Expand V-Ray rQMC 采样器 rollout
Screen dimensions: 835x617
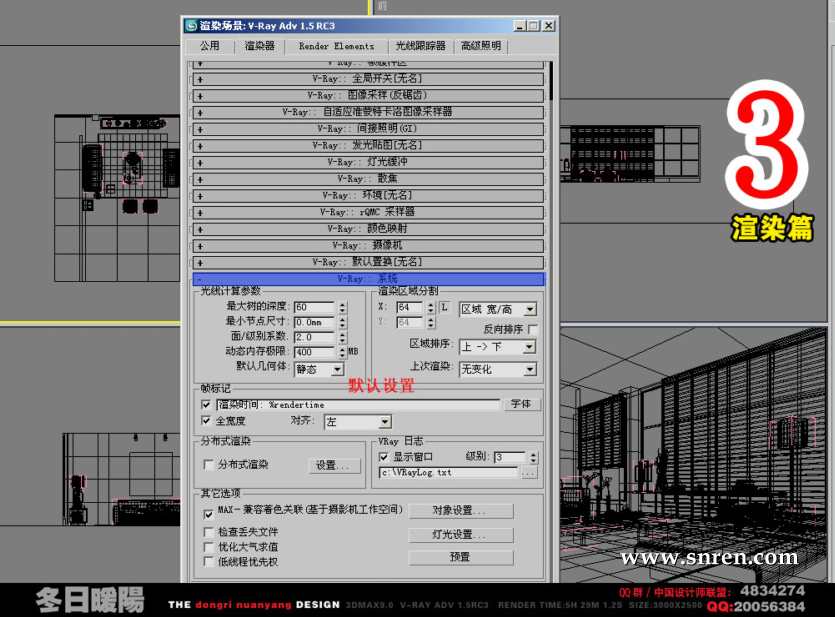[368, 212]
